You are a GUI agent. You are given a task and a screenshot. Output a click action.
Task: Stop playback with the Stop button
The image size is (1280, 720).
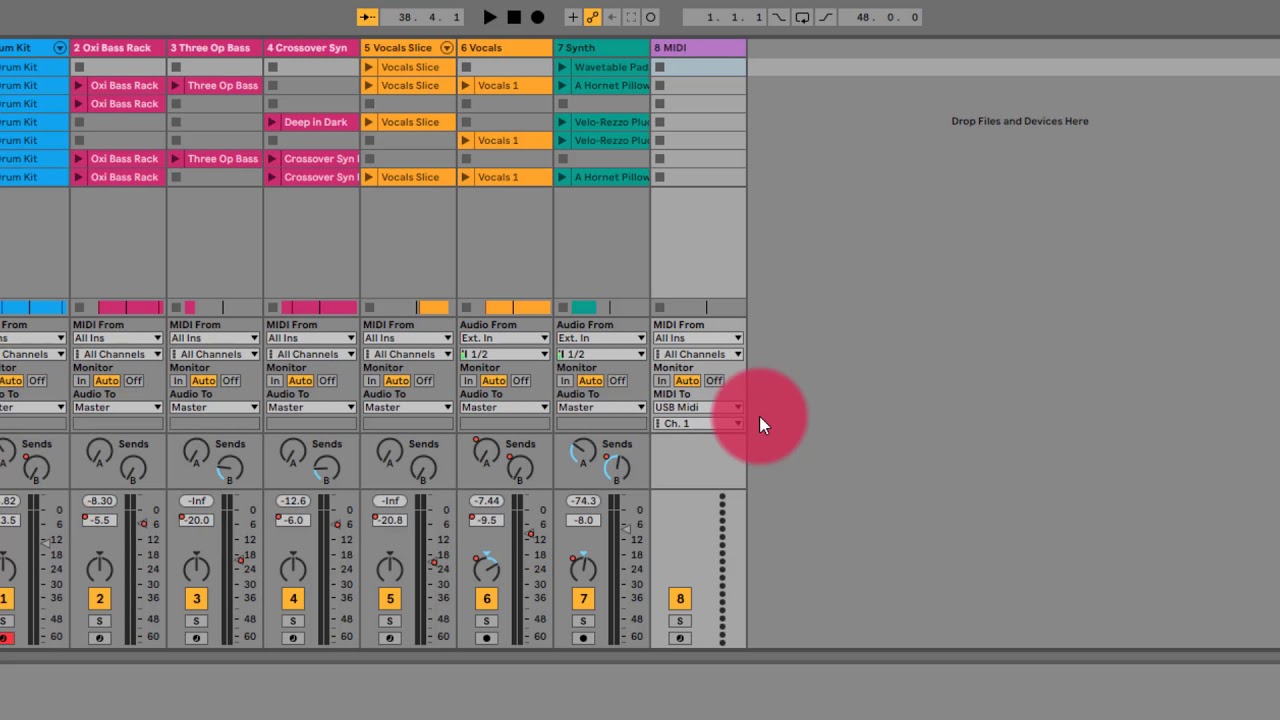[513, 17]
